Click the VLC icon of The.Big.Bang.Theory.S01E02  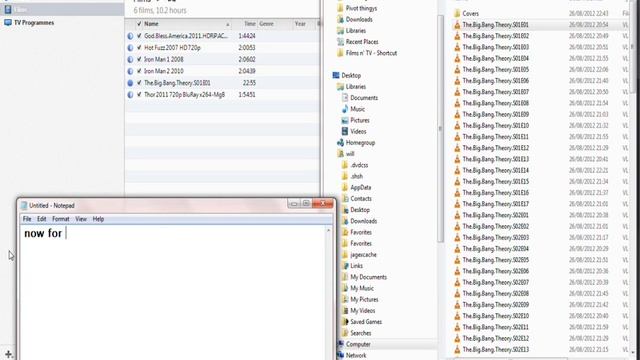coord(457,36)
